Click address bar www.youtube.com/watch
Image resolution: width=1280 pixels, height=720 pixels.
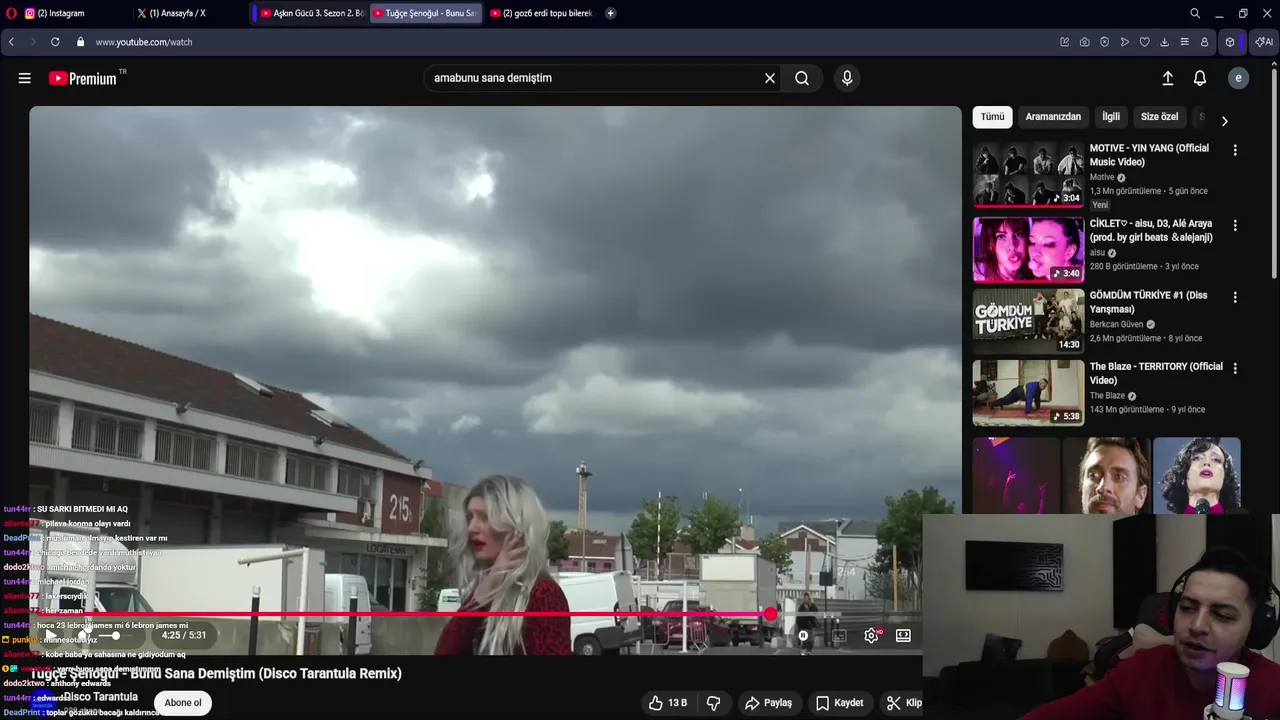(144, 42)
